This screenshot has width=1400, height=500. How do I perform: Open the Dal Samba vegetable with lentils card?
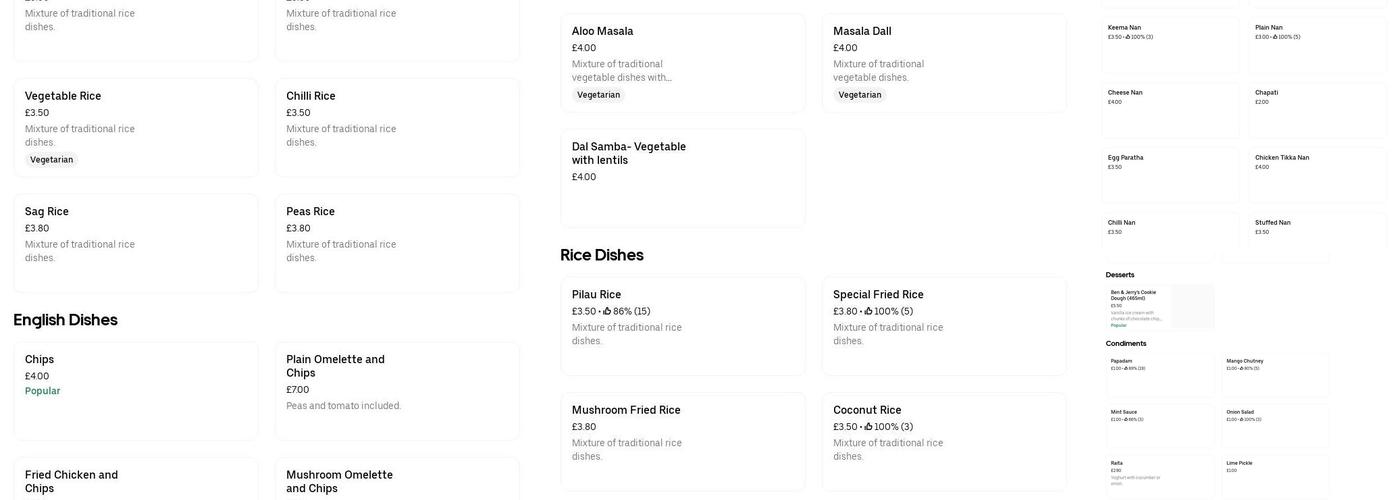pos(682,178)
